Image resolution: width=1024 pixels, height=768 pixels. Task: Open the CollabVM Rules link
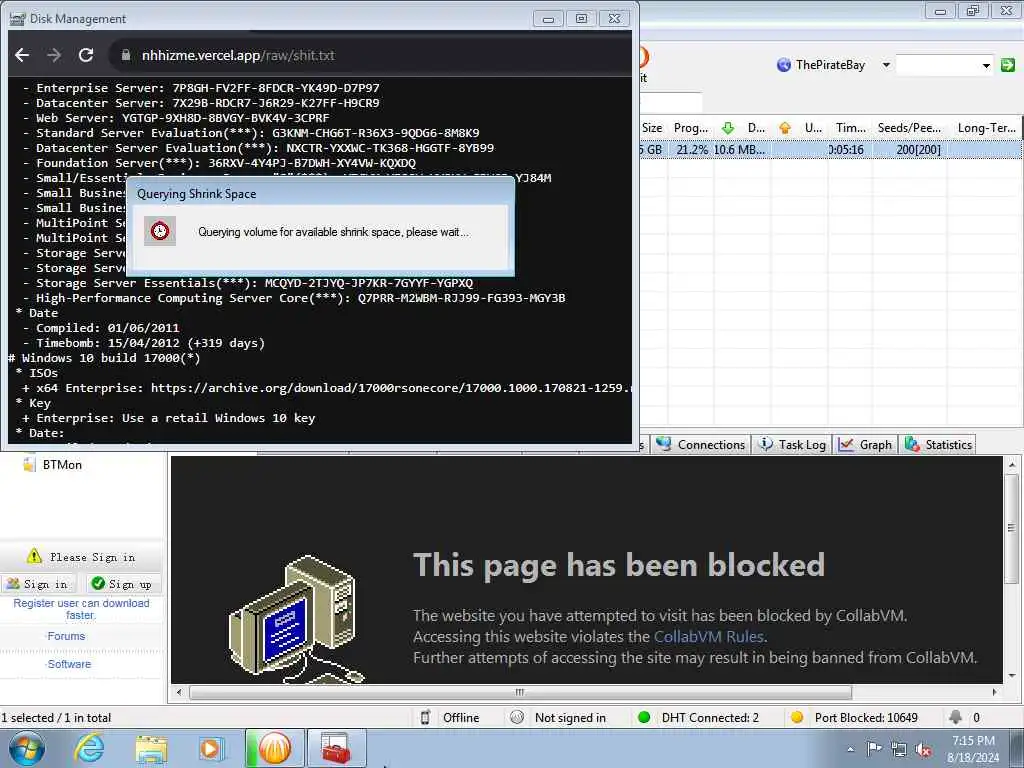coord(709,637)
